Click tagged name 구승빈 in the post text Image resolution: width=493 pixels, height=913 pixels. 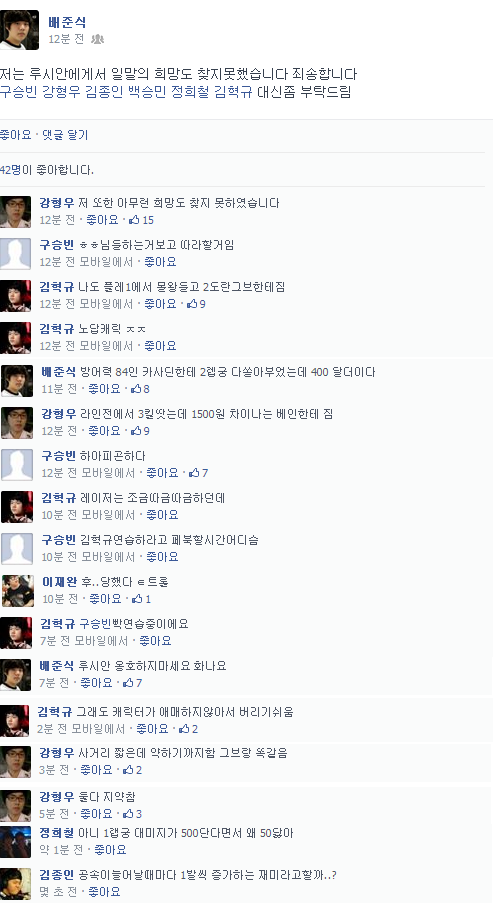click(x=19, y=92)
